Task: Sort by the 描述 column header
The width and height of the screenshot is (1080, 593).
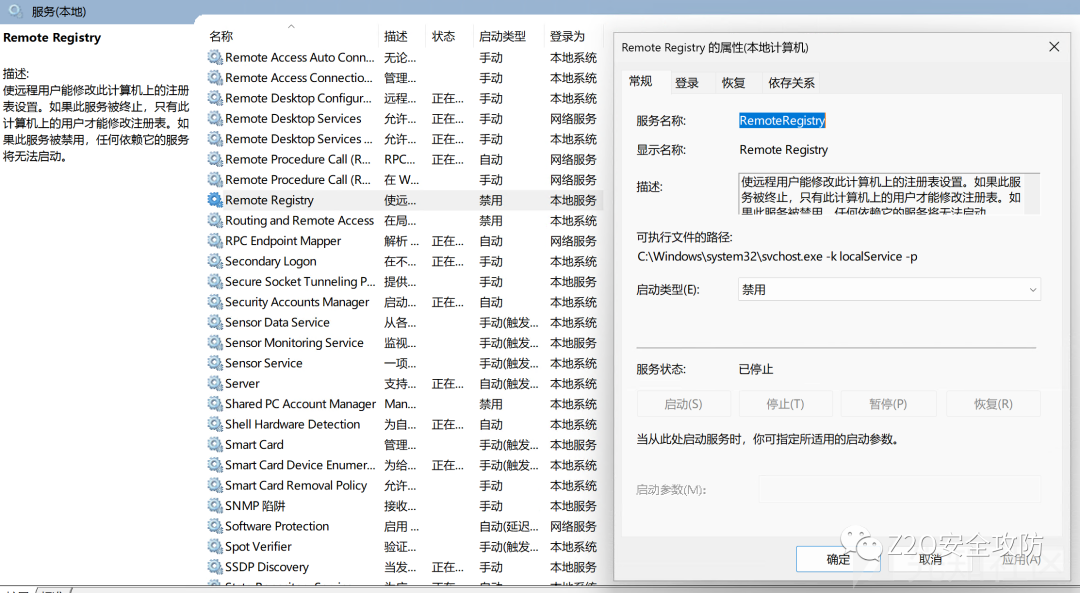Action: point(402,36)
